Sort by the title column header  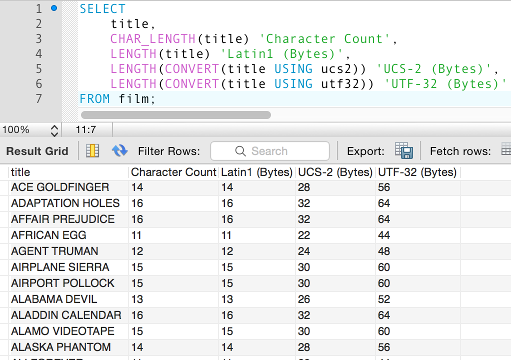[68, 172]
